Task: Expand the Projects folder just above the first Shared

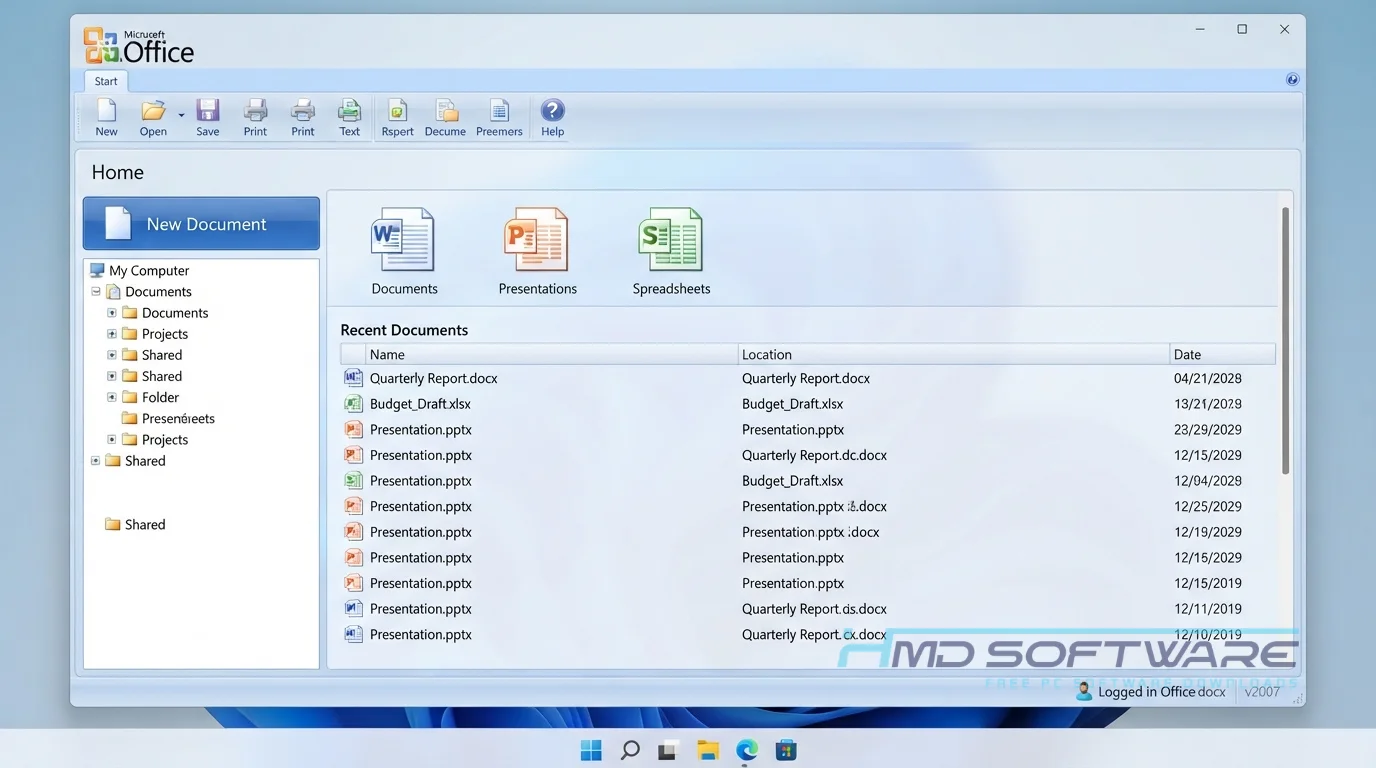Action: point(112,334)
